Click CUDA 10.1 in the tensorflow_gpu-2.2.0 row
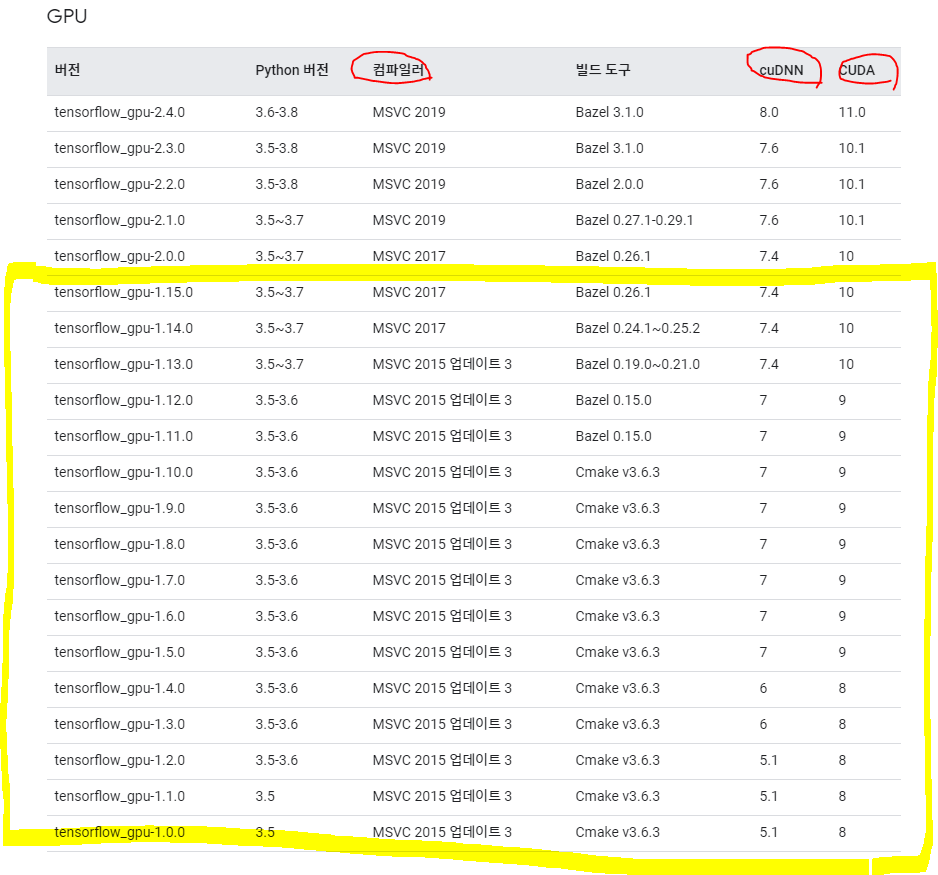 (x=851, y=184)
